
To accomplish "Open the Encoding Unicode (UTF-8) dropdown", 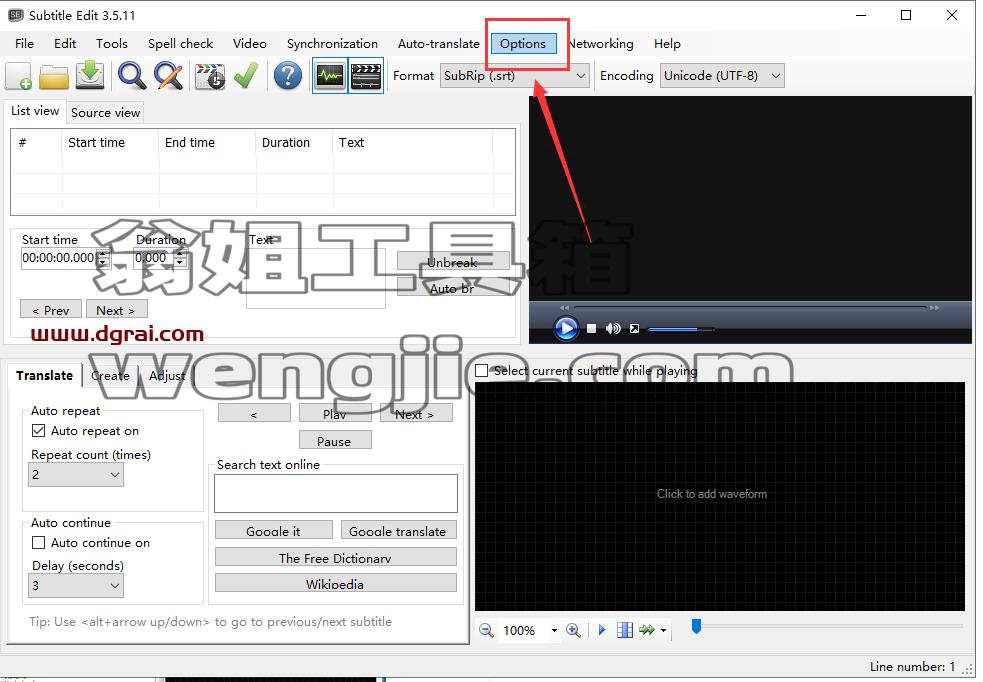I will [x=722, y=76].
